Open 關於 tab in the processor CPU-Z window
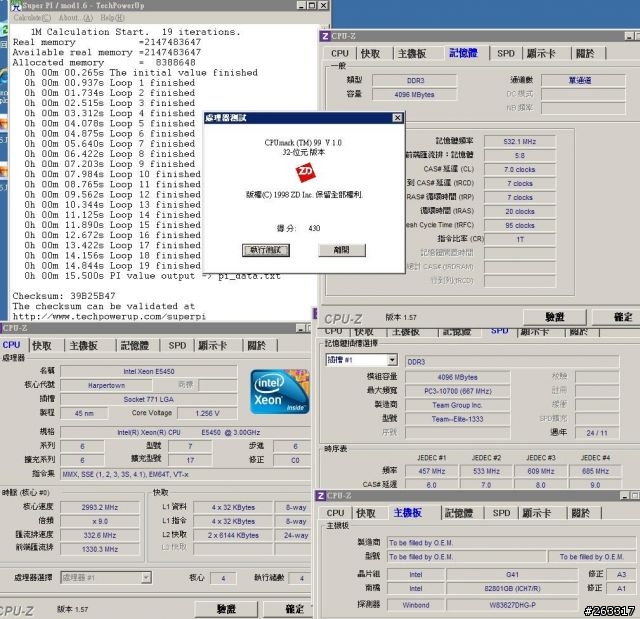The image size is (640, 619). tap(256, 346)
